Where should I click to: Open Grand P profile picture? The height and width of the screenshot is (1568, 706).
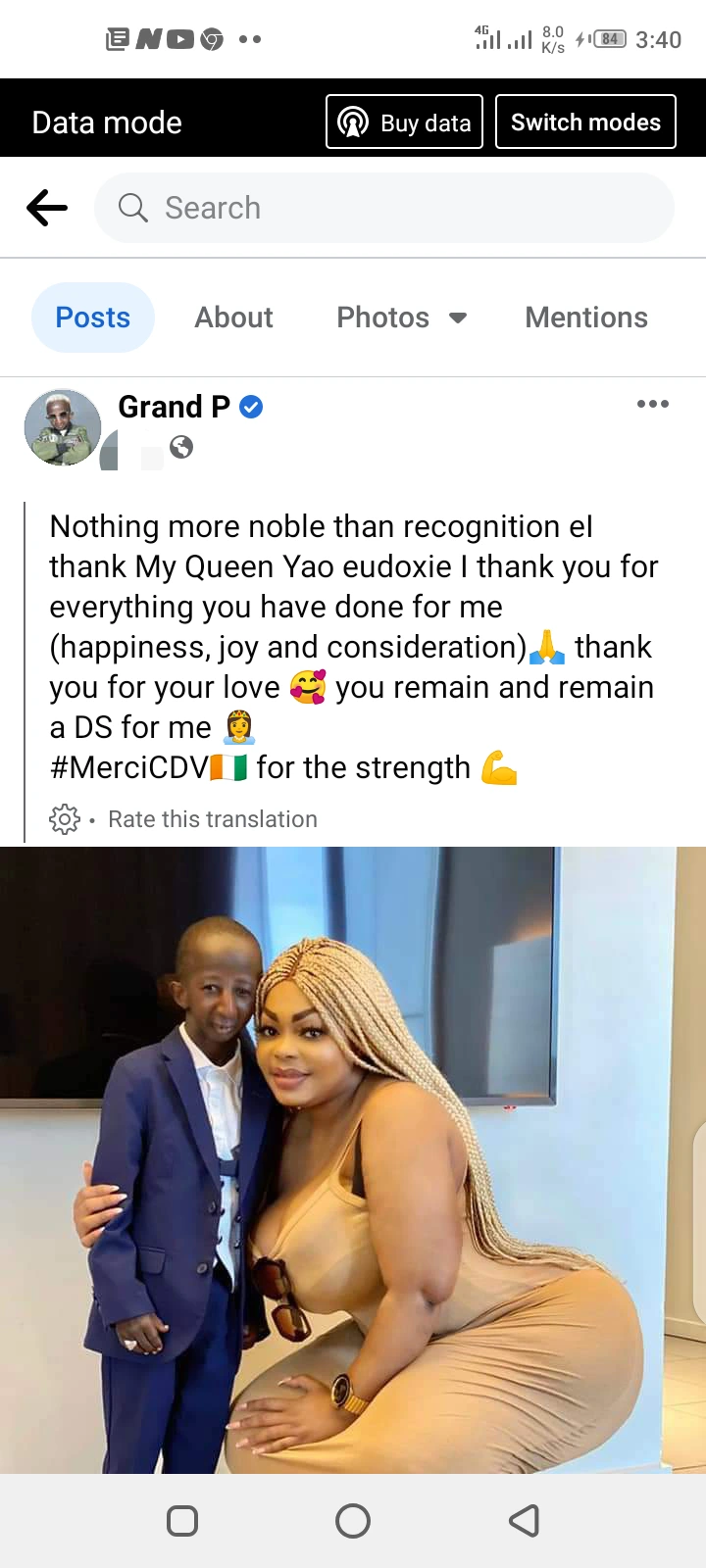click(x=63, y=427)
